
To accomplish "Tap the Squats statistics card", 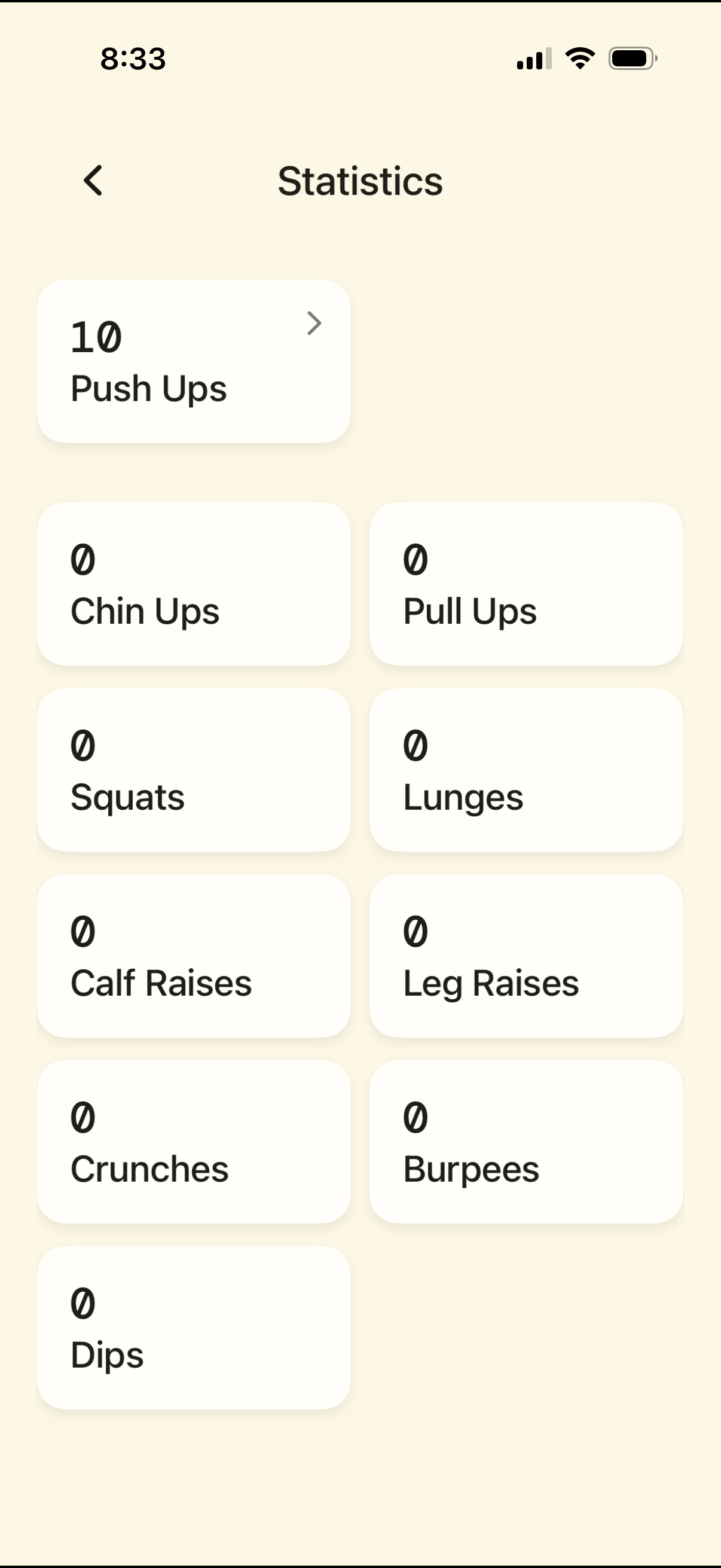I will (x=194, y=770).
